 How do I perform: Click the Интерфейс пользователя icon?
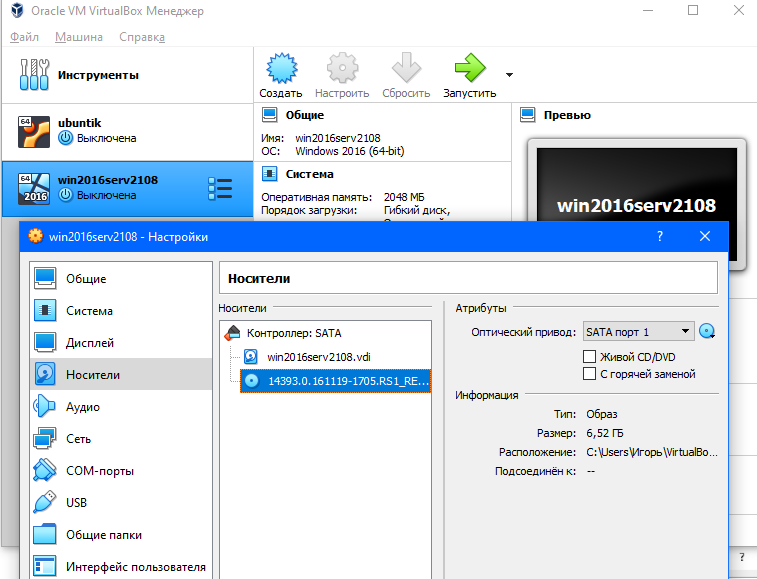[x=44, y=566]
